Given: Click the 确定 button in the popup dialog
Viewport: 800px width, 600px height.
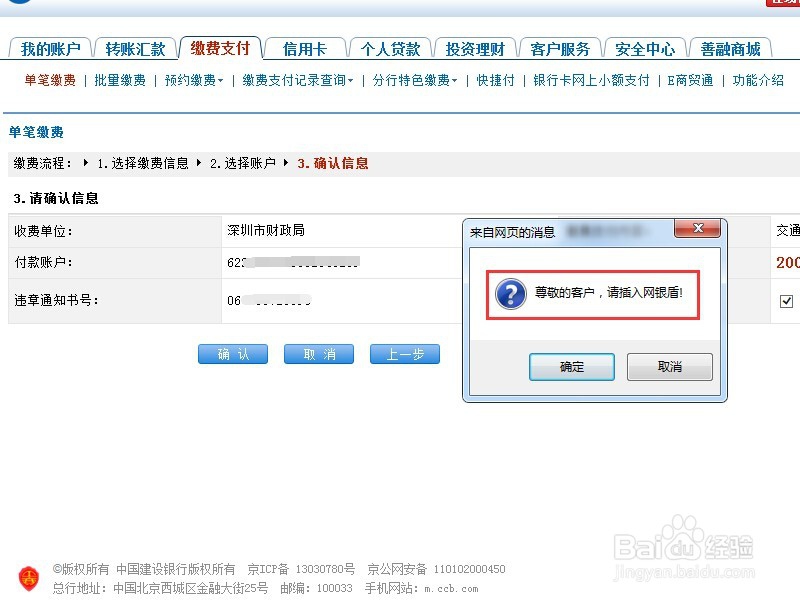Looking at the screenshot, I should point(572,367).
